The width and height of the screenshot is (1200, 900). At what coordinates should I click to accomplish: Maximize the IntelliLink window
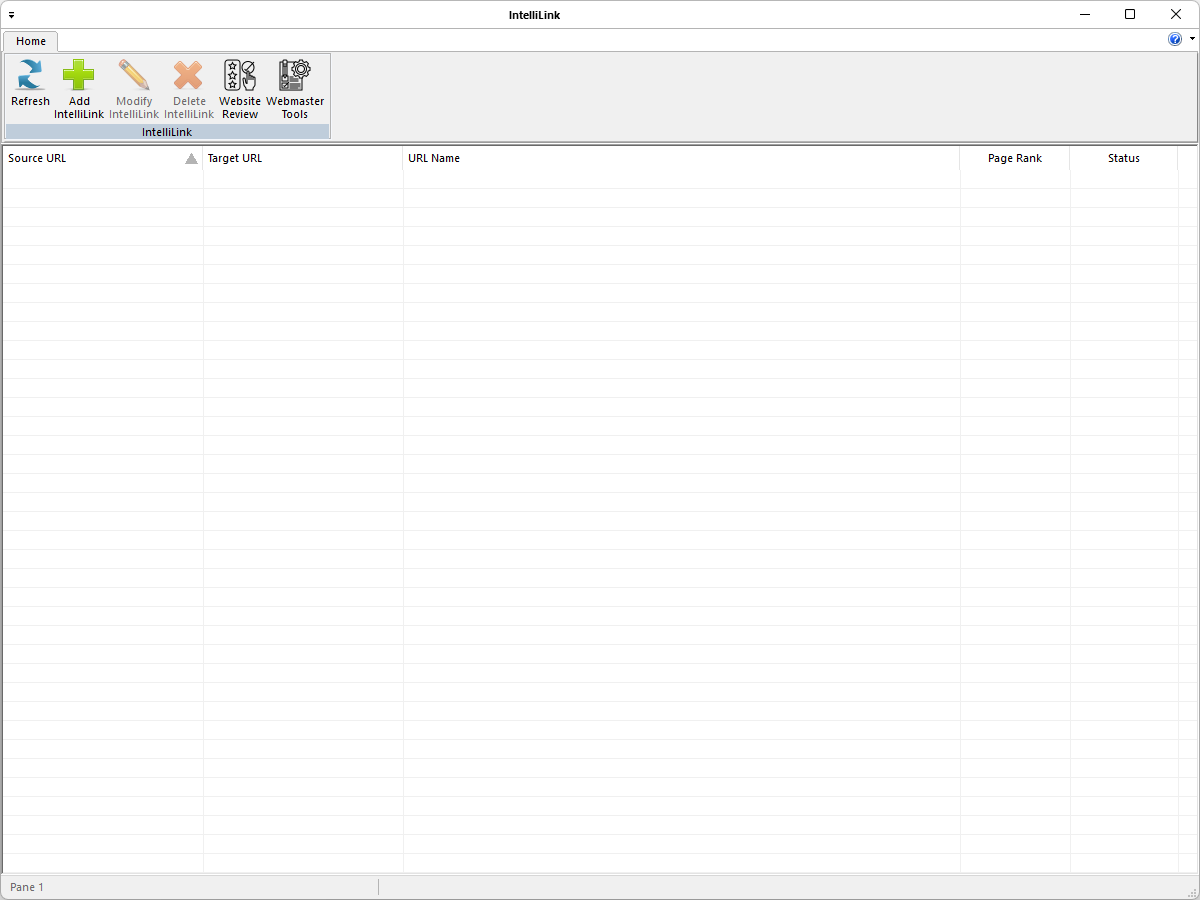click(x=1130, y=14)
